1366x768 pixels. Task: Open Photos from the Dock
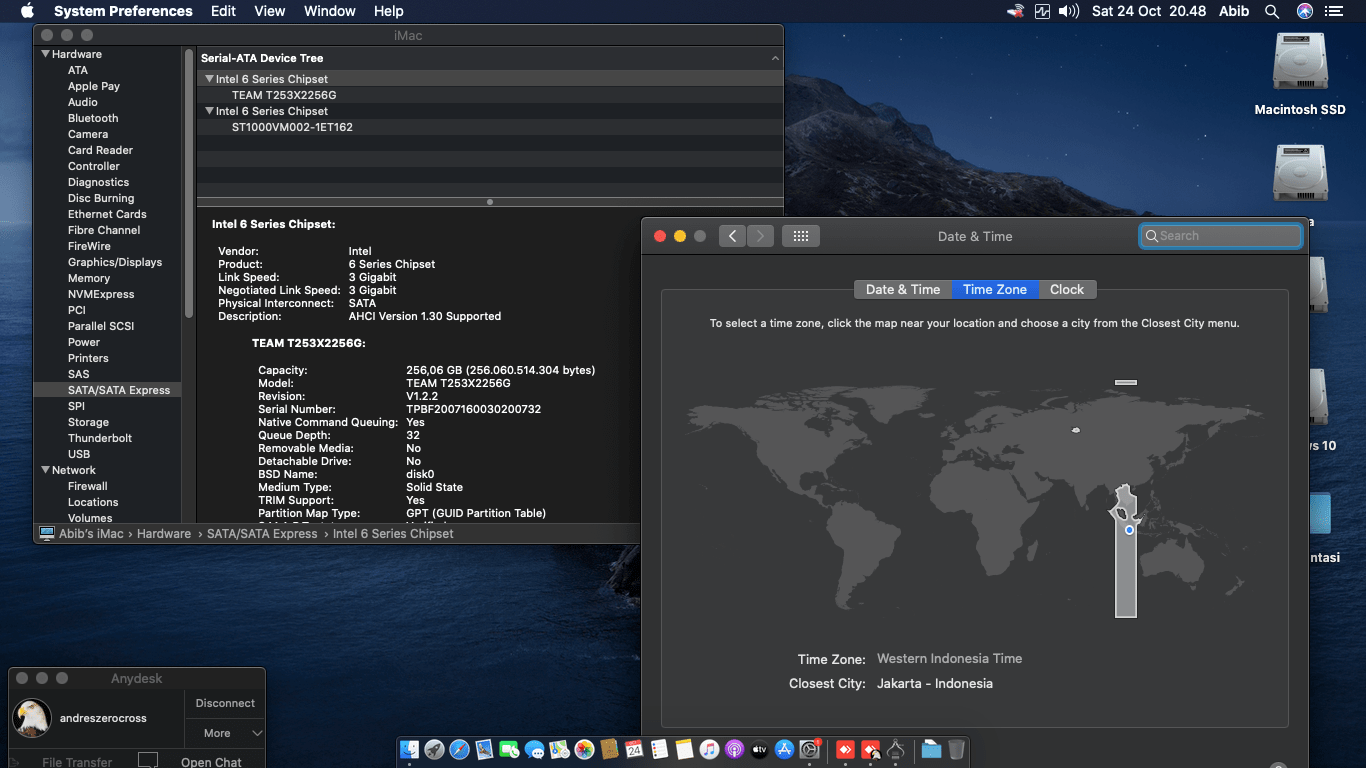(584, 749)
